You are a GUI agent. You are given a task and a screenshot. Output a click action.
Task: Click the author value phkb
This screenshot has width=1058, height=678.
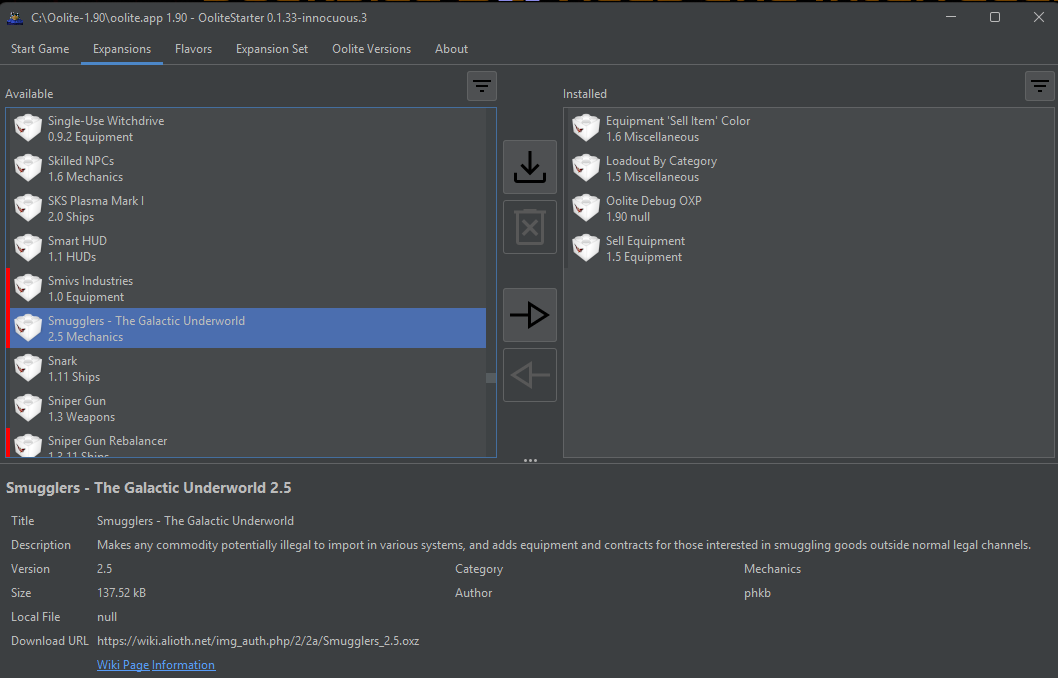[757, 593]
